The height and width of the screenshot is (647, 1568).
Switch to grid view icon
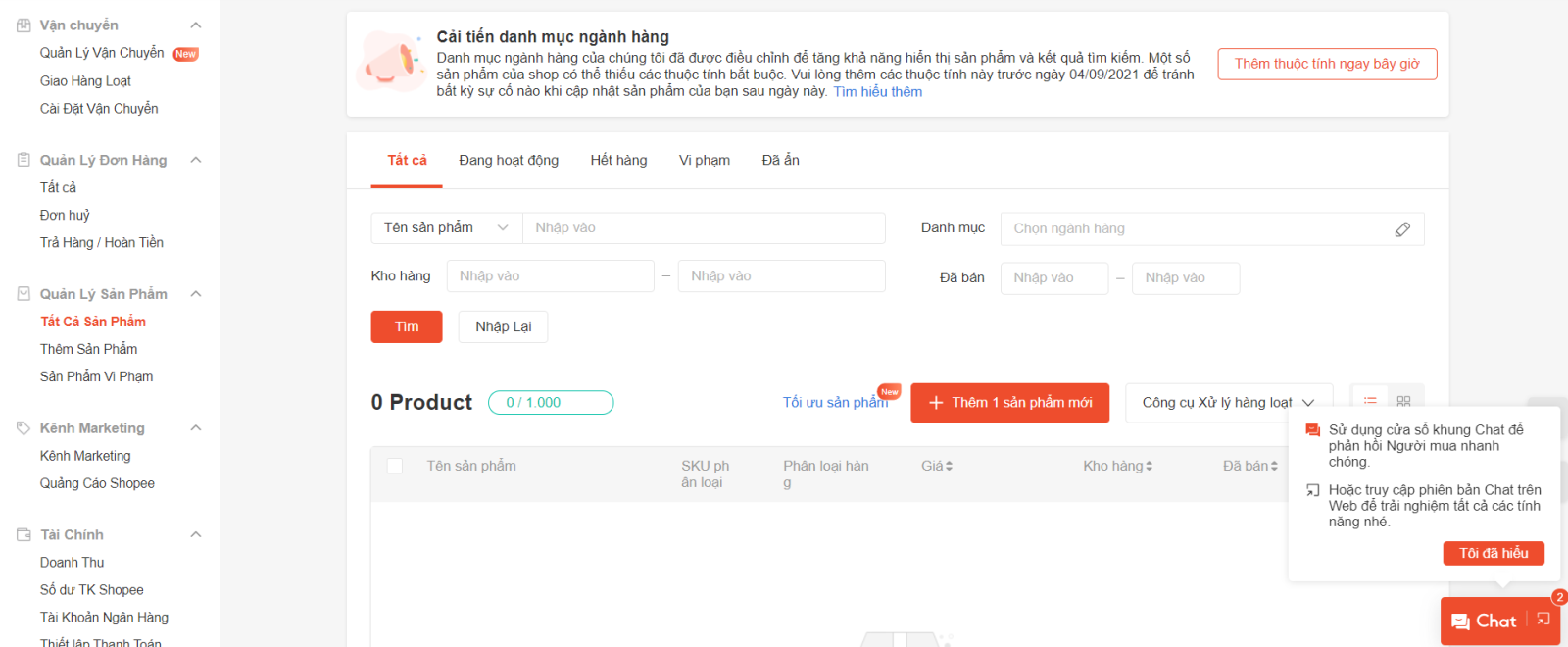[x=1403, y=400]
